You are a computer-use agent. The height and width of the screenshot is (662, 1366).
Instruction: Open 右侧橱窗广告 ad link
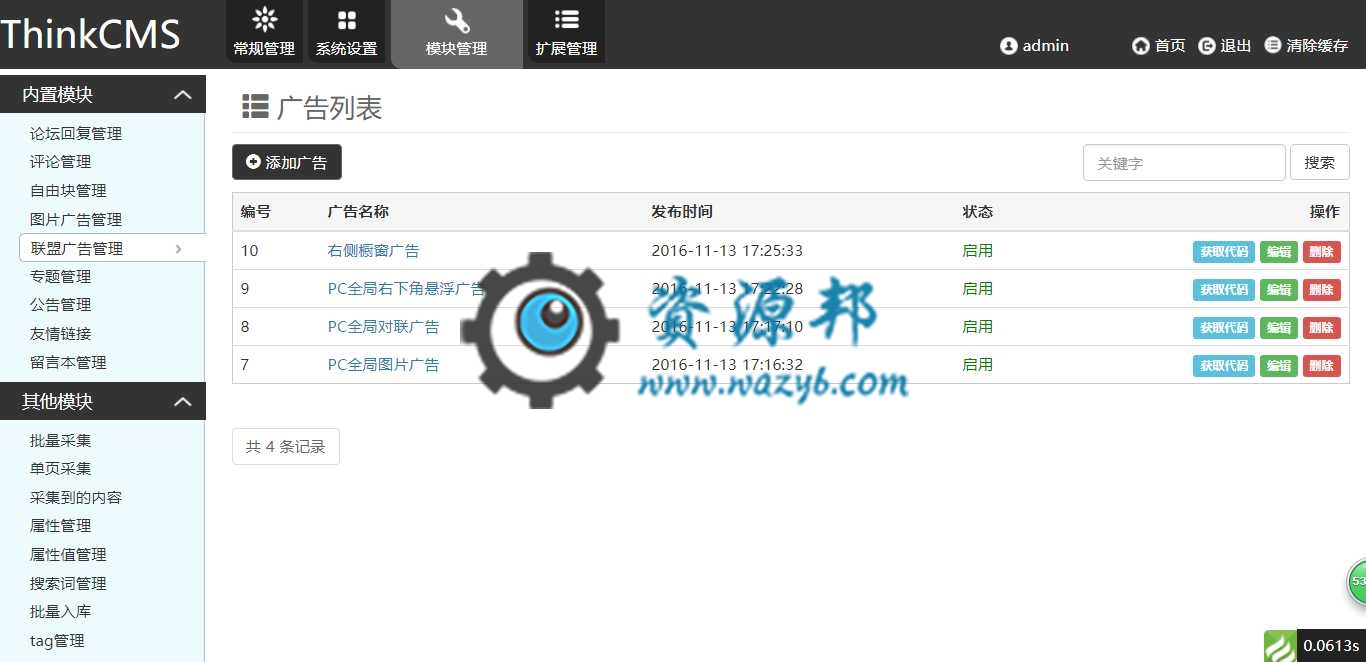374,251
